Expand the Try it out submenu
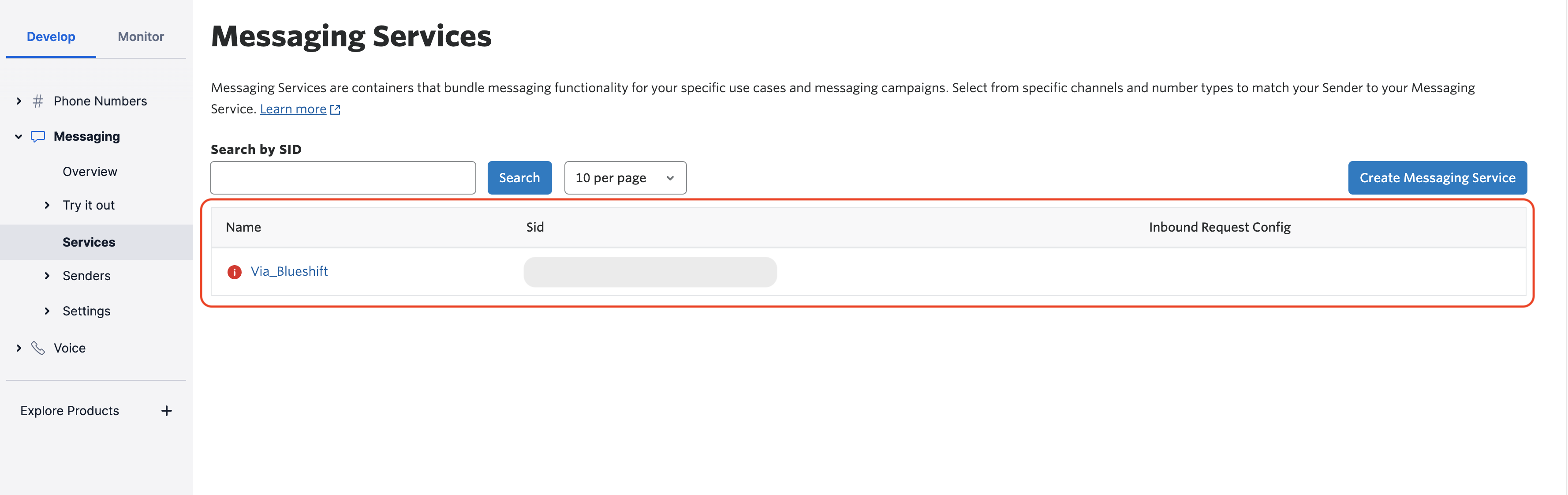 click(47, 205)
